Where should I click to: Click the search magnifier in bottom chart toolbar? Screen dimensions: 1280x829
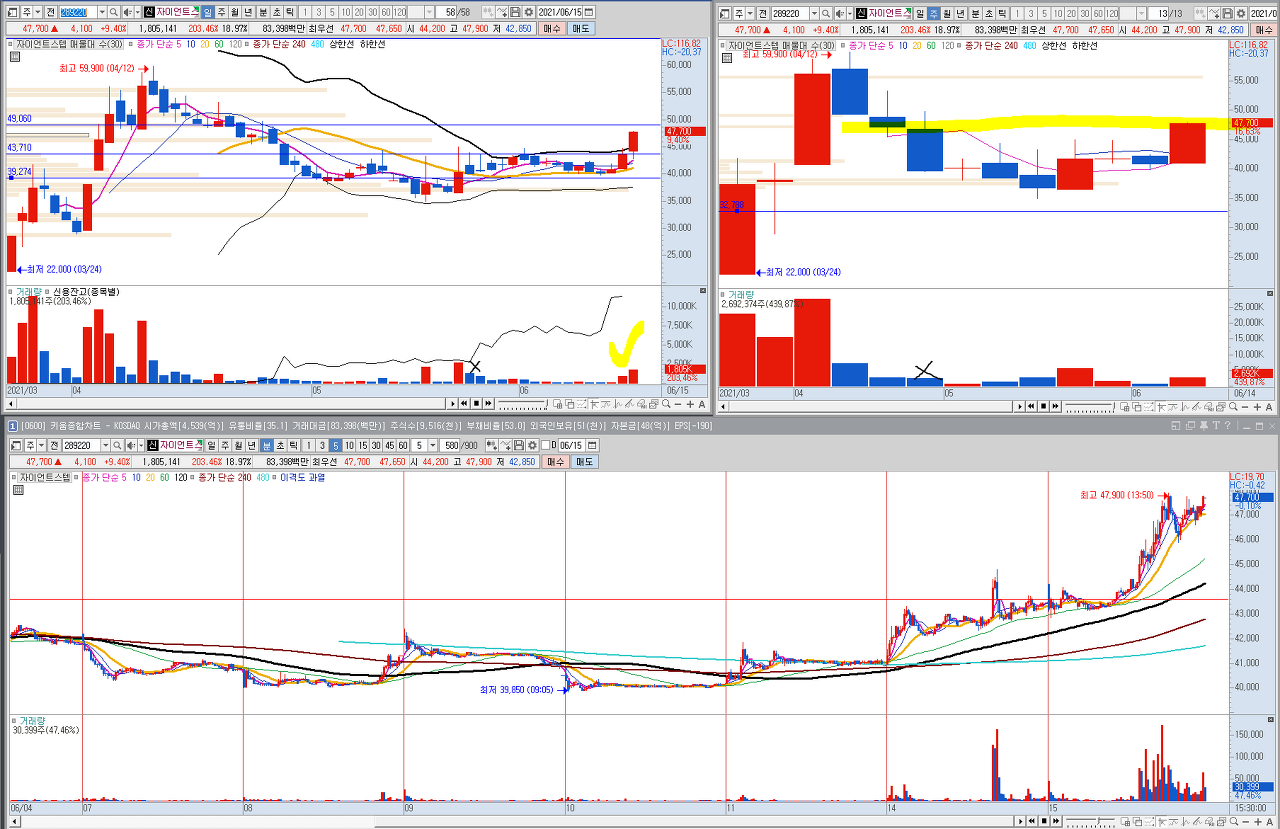point(117,444)
